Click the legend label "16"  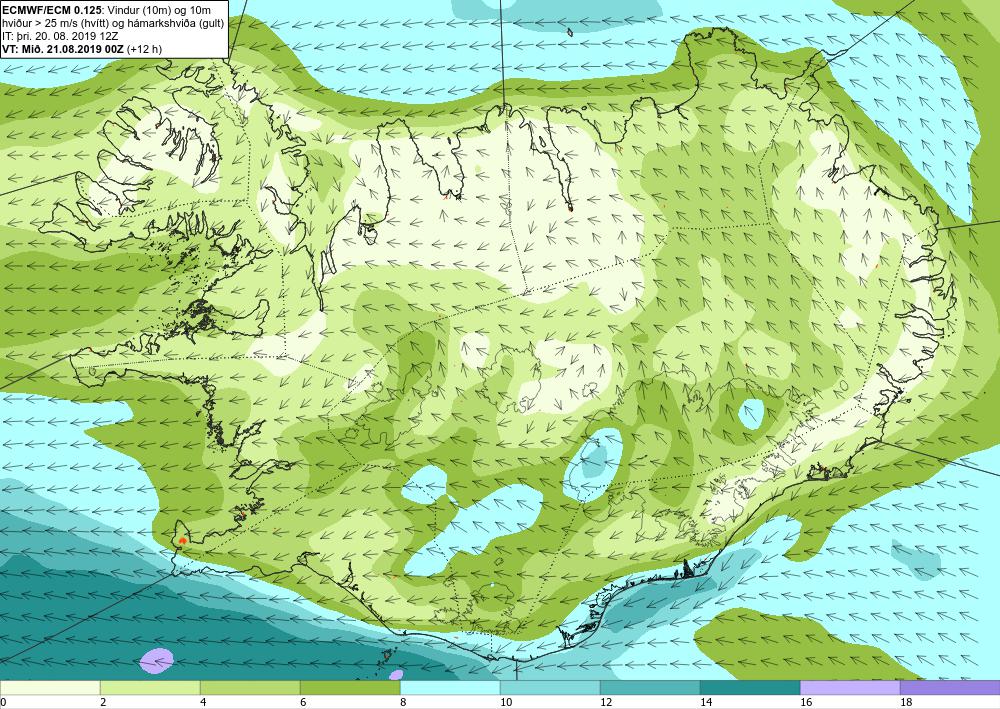point(806,703)
